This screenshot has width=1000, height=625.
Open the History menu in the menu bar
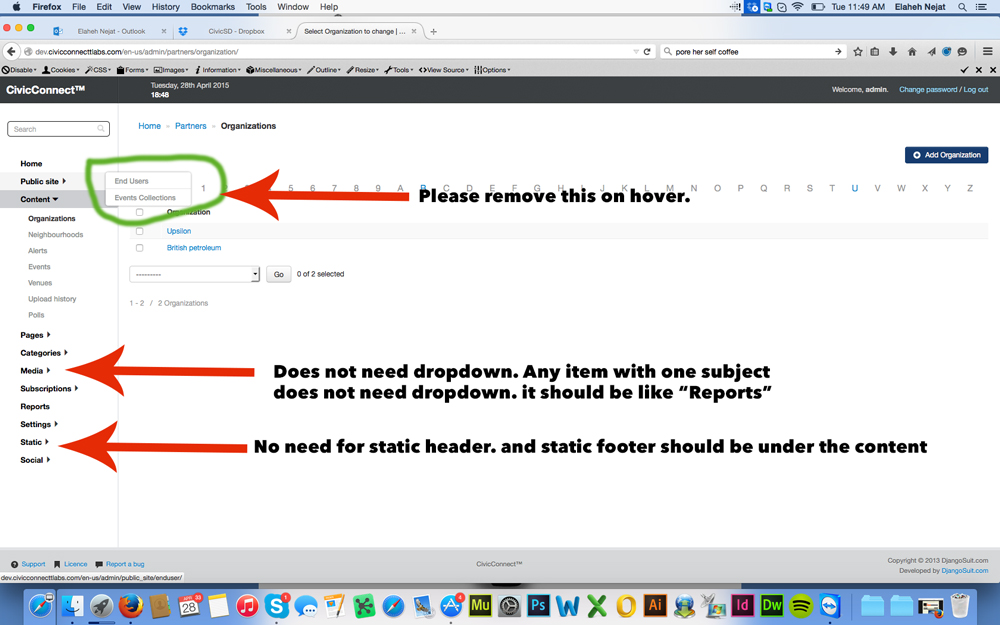166,7
